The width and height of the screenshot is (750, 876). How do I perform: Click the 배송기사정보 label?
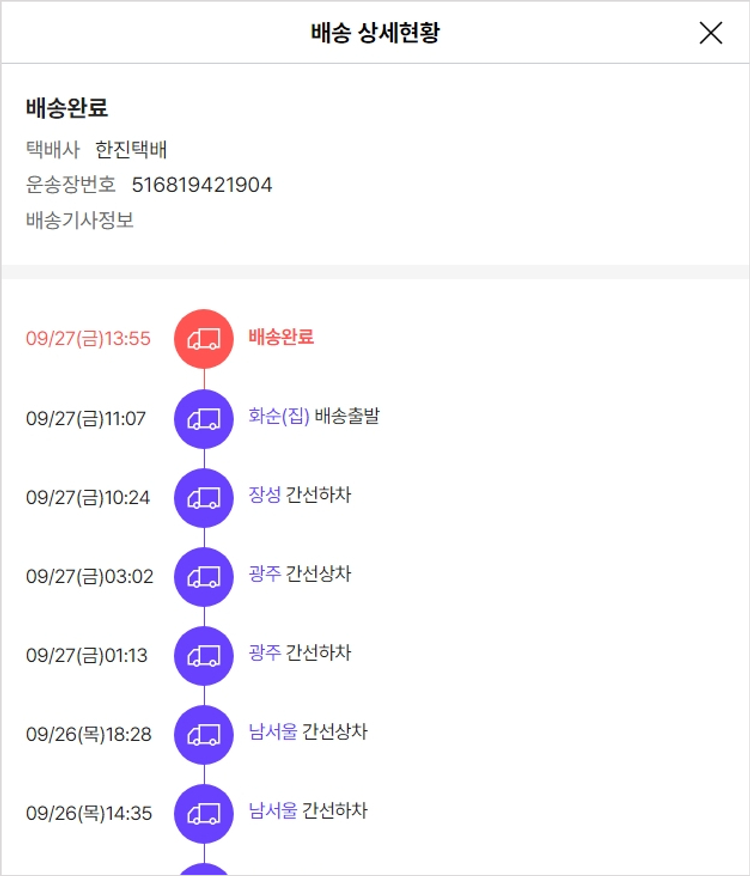coord(80,220)
